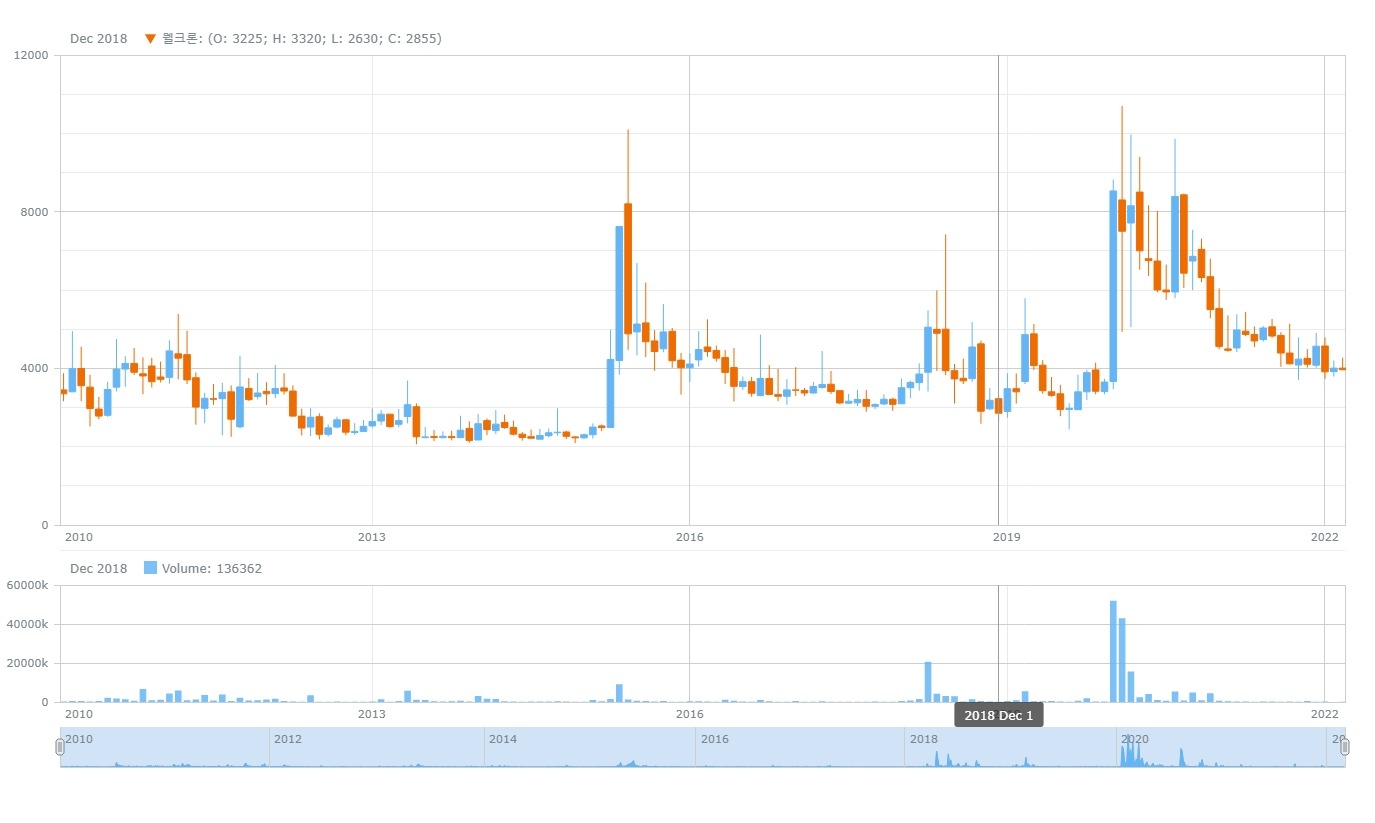This screenshot has width=1375, height=823.
Task: Click the 60000k volume axis label
Action: point(29,586)
